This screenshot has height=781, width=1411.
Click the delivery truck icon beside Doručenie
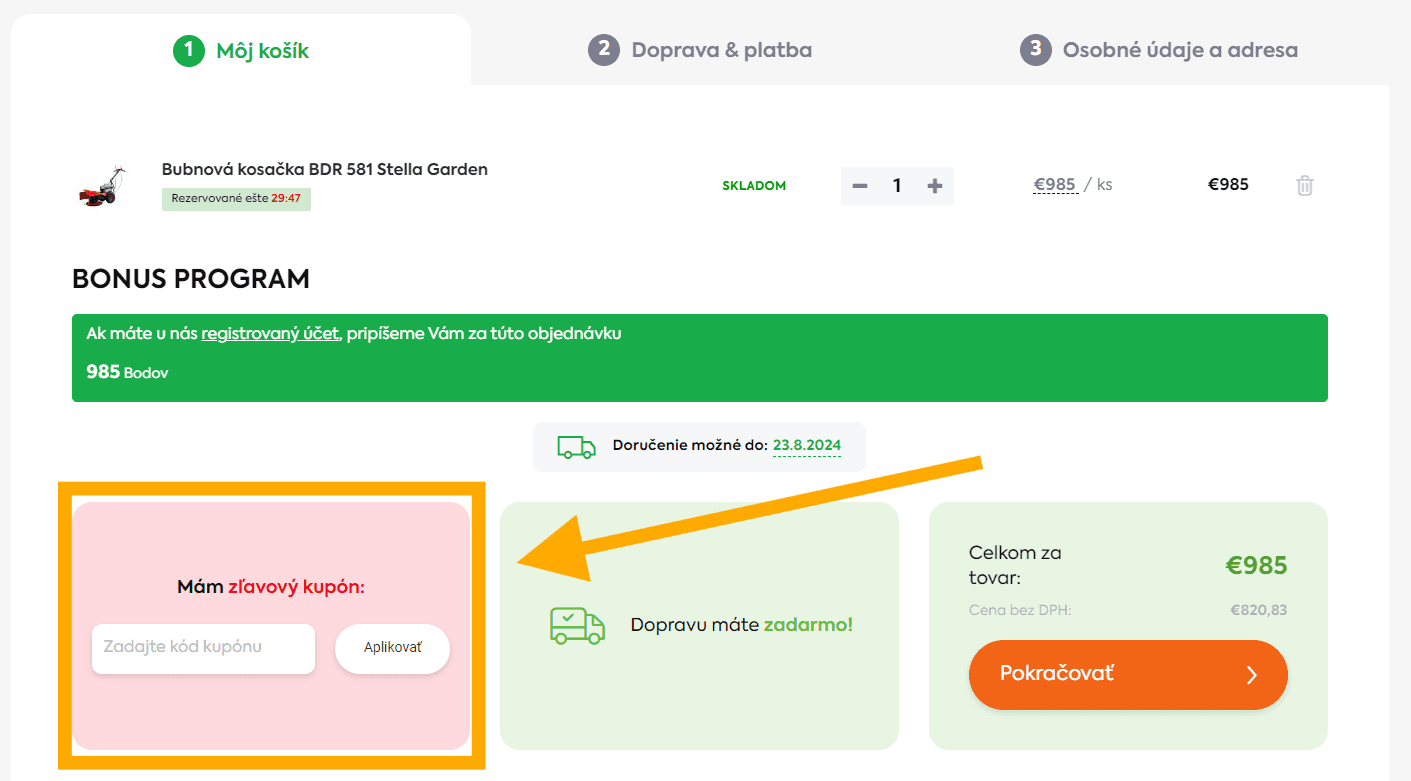[x=576, y=446]
